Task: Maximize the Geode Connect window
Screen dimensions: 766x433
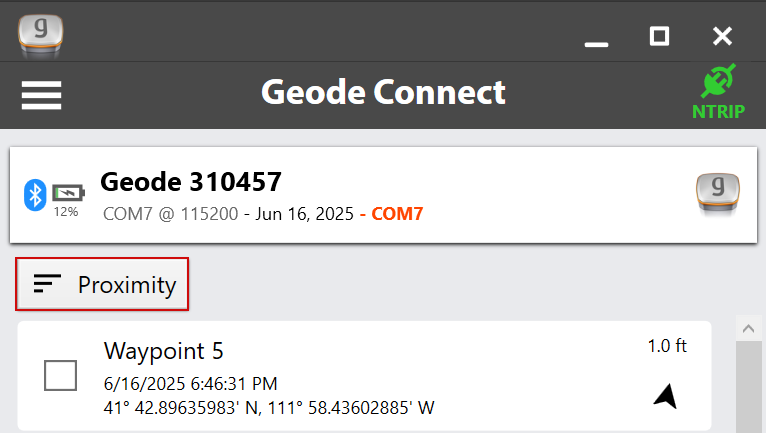Action: tap(659, 36)
